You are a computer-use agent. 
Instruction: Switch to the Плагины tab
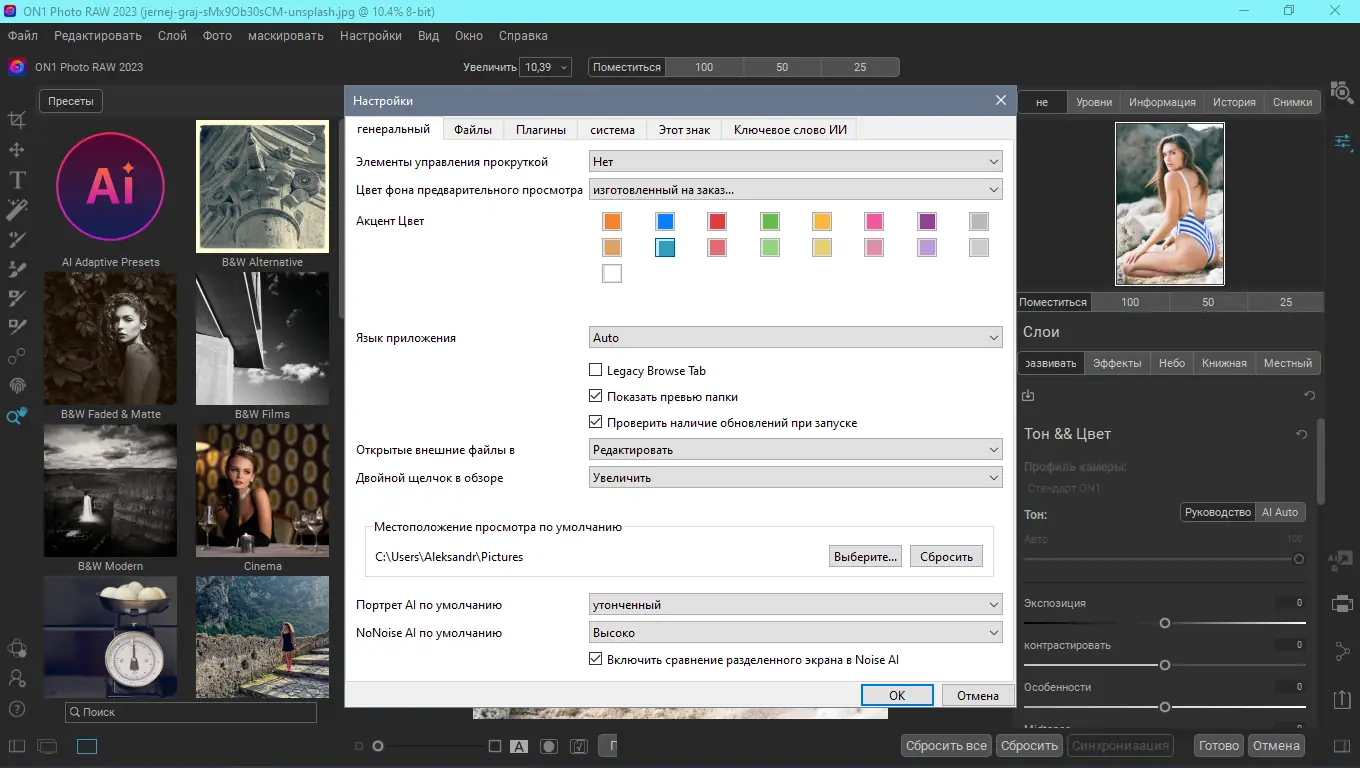click(x=541, y=130)
